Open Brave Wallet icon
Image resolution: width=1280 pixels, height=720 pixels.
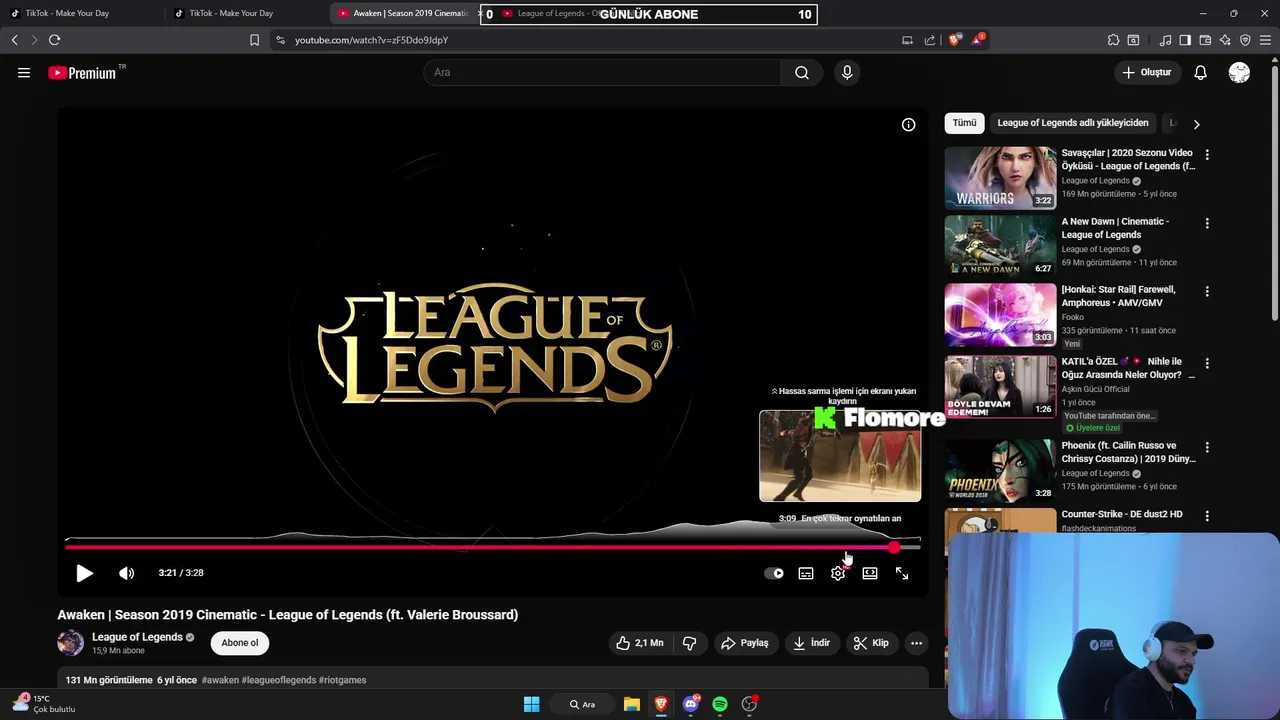coord(1205,40)
